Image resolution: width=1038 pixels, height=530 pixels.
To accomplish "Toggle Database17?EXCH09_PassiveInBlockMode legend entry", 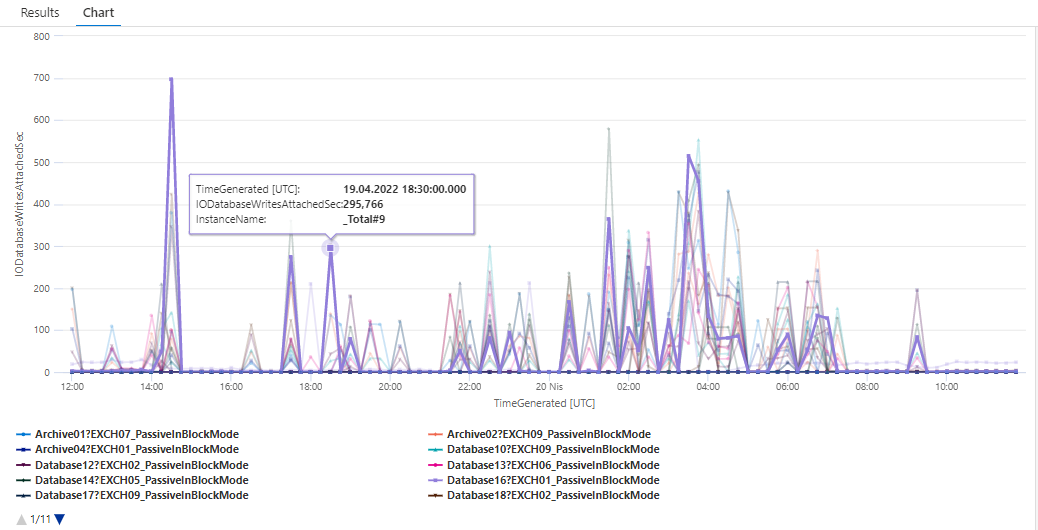I will [132, 496].
